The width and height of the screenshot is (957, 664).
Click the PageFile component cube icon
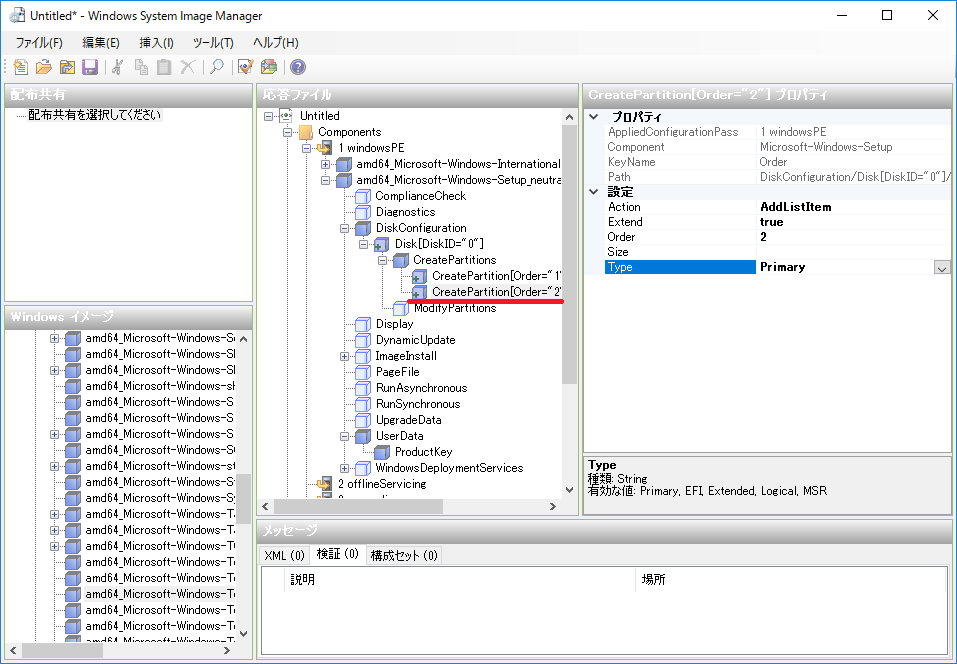coord(363,372)
